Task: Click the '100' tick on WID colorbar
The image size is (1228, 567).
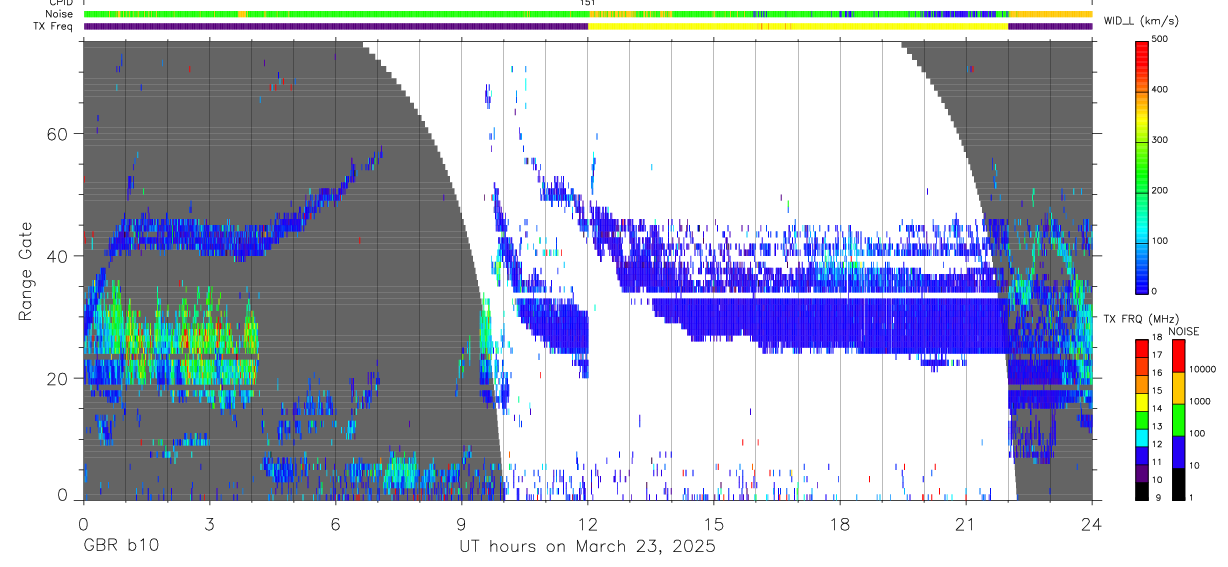Action: coord(1160,241)
